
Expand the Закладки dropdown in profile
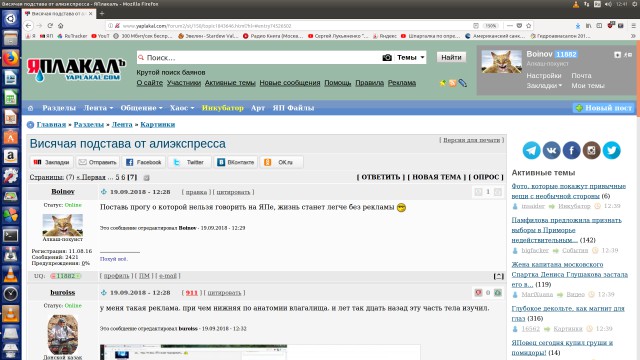tap(544, 86)
